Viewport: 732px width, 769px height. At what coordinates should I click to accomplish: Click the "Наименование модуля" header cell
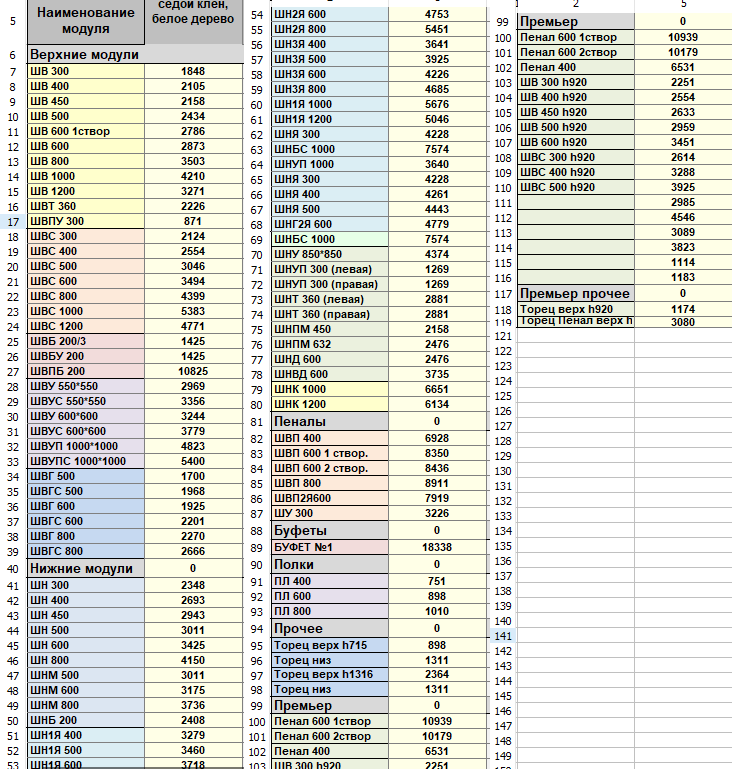click(x=86, y=21)
